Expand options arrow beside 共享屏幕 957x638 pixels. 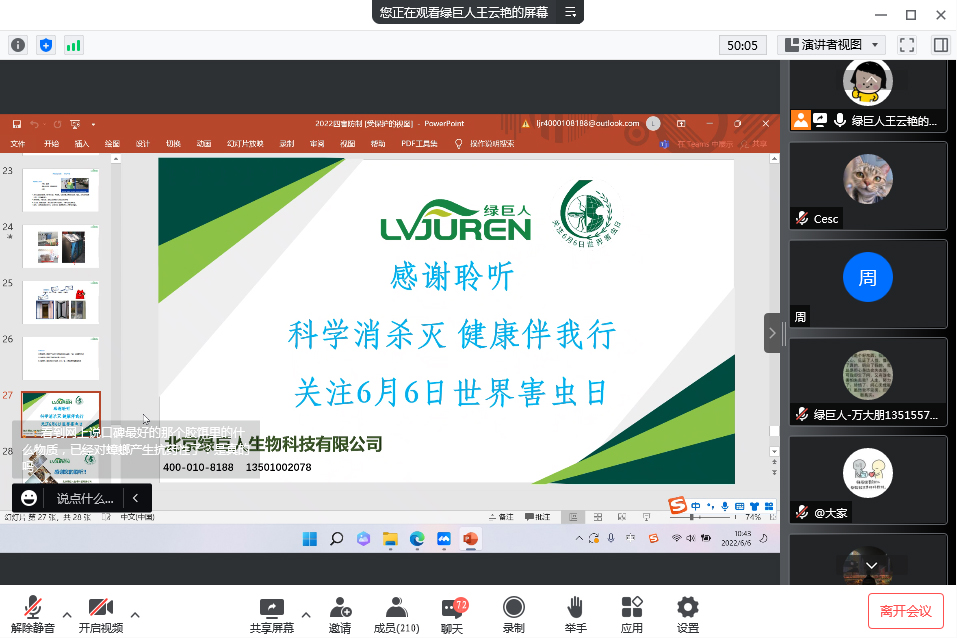tap(306, 614)
